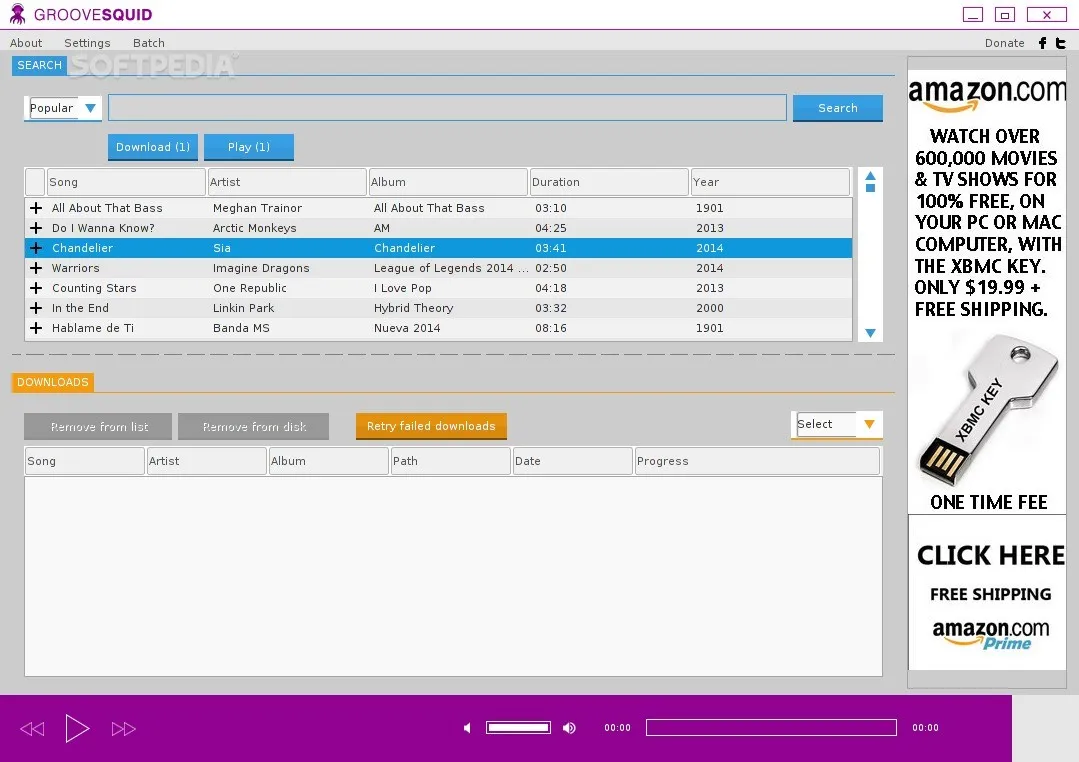
Task: Click the Download (1) button
Action: coord(153,147)
